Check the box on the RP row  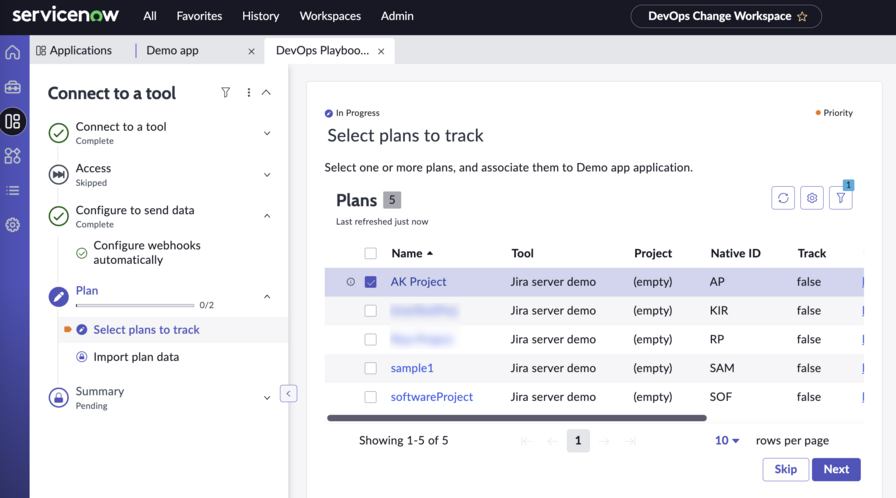coord(371,339)
